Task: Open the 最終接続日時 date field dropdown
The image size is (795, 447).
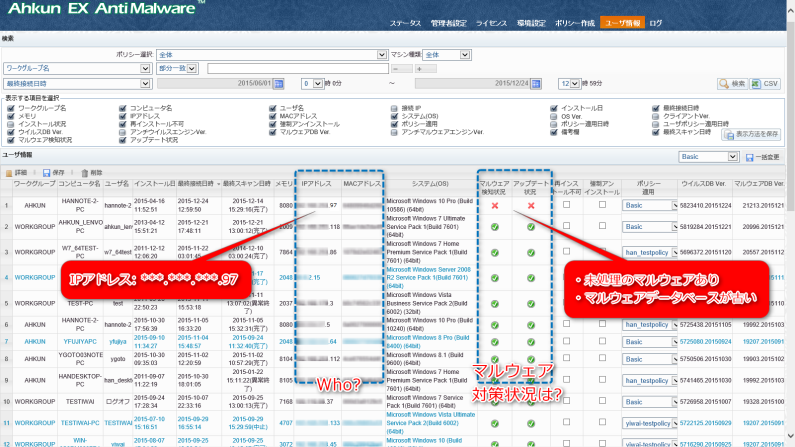Action: 77,84
